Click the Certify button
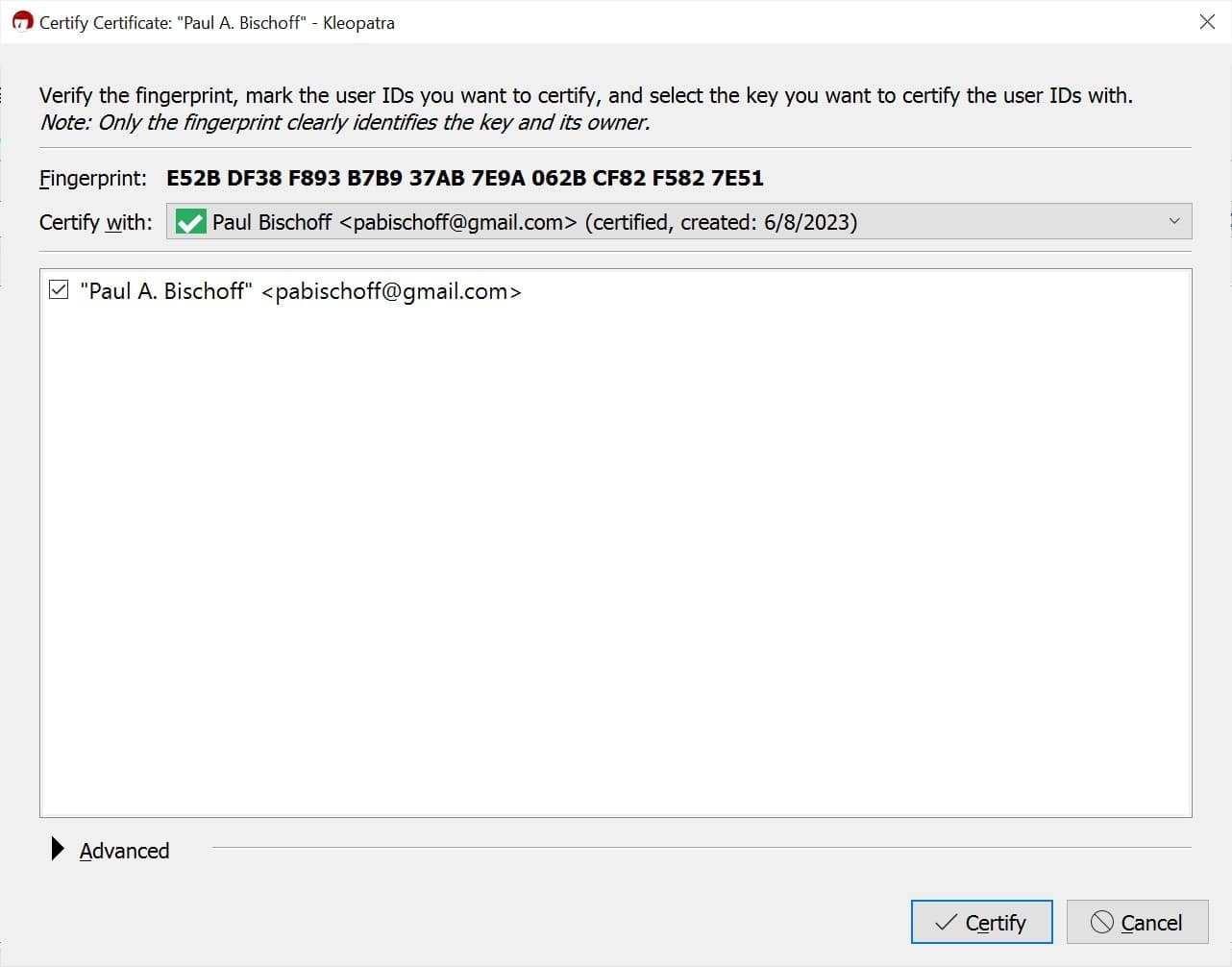This screenshot has width=1232, height=967. (x=981, y=922)
